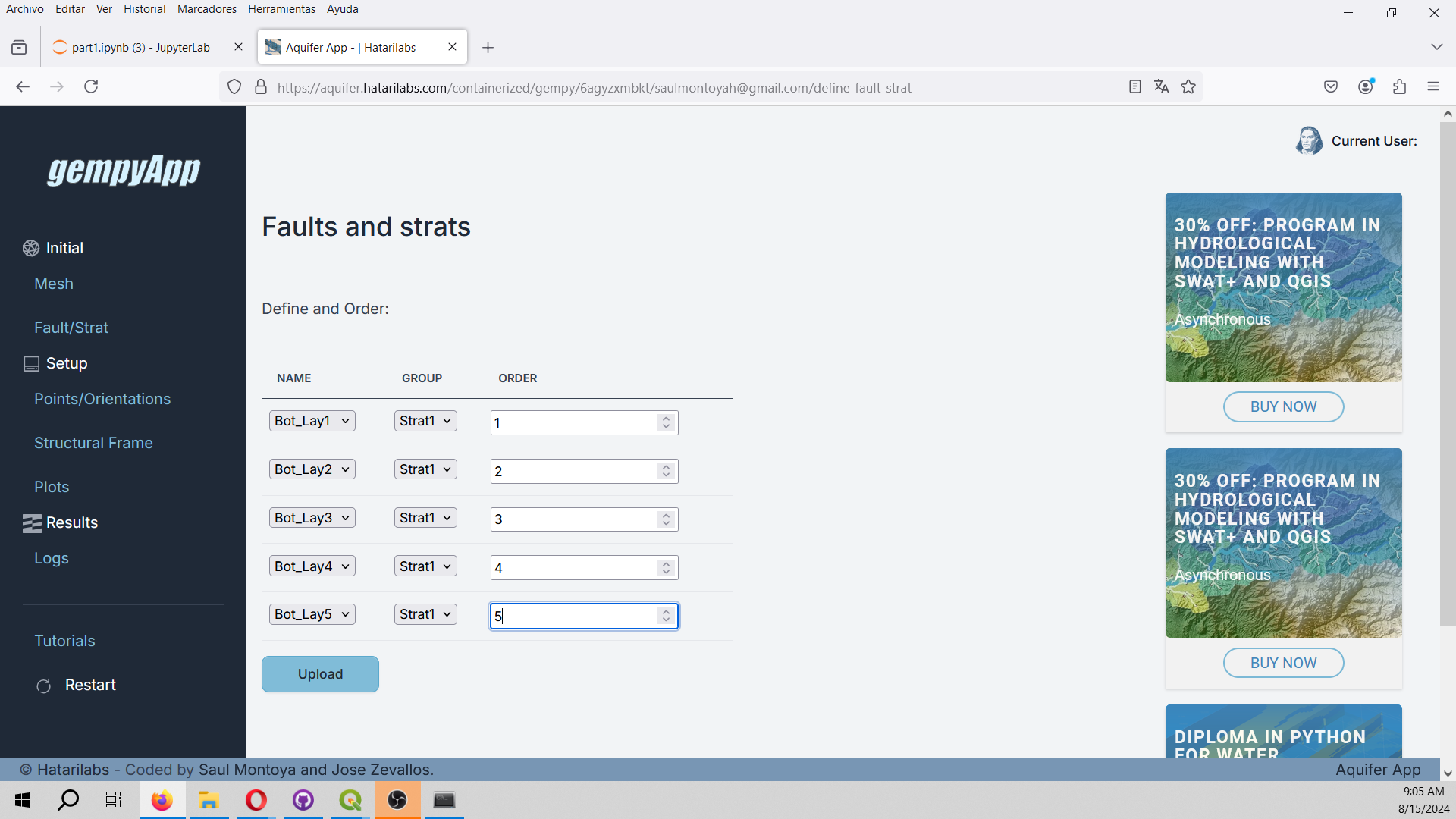Screen dimensions: 1456x819
Task: Expand the browser tab list chevron
Action: tap(1438, 46)
